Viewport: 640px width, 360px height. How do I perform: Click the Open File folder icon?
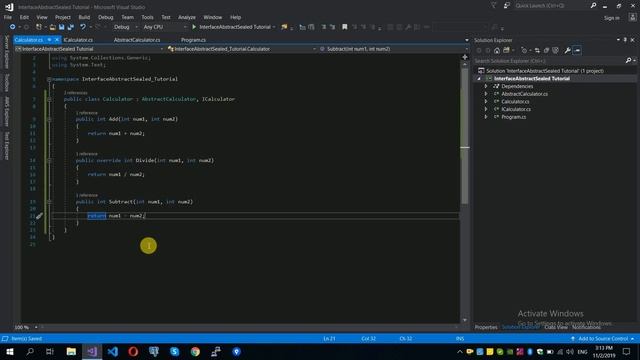(52, 27)
